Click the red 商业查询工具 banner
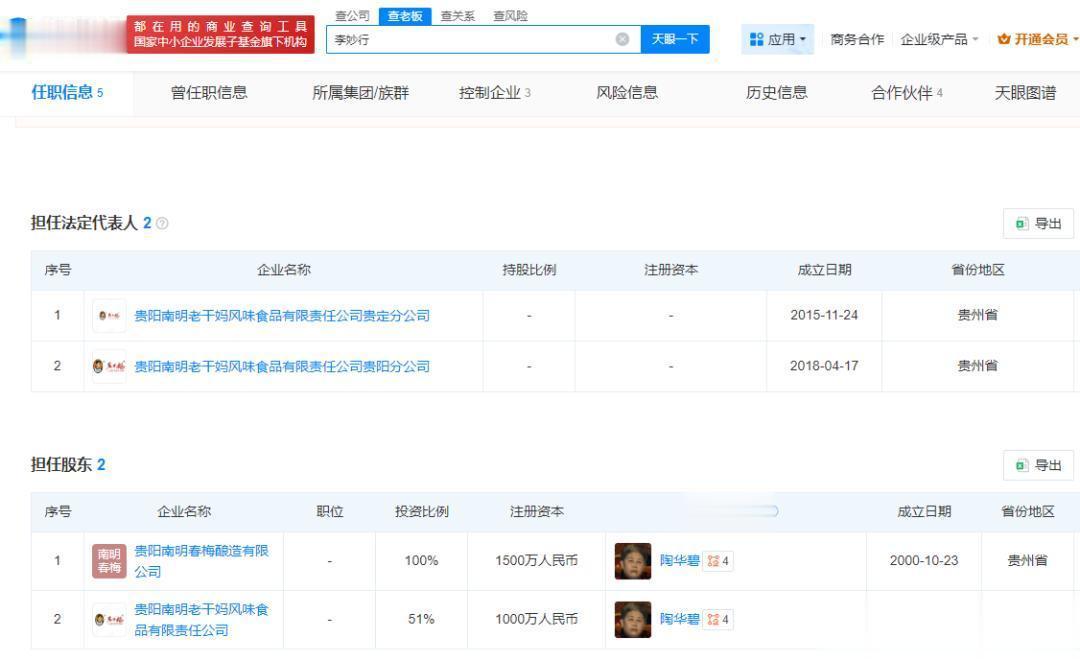Image resolution: width=1080 pixels, height=661 pixels. 220,34
